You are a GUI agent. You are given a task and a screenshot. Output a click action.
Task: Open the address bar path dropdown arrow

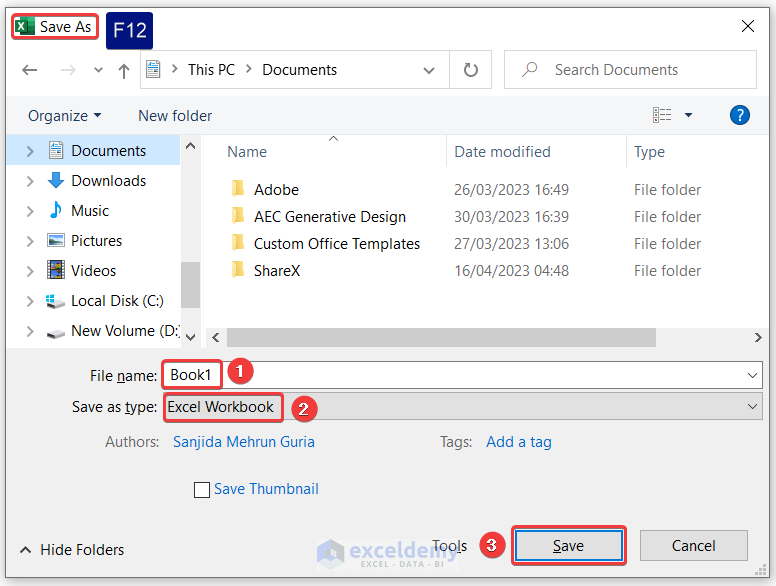429,70
